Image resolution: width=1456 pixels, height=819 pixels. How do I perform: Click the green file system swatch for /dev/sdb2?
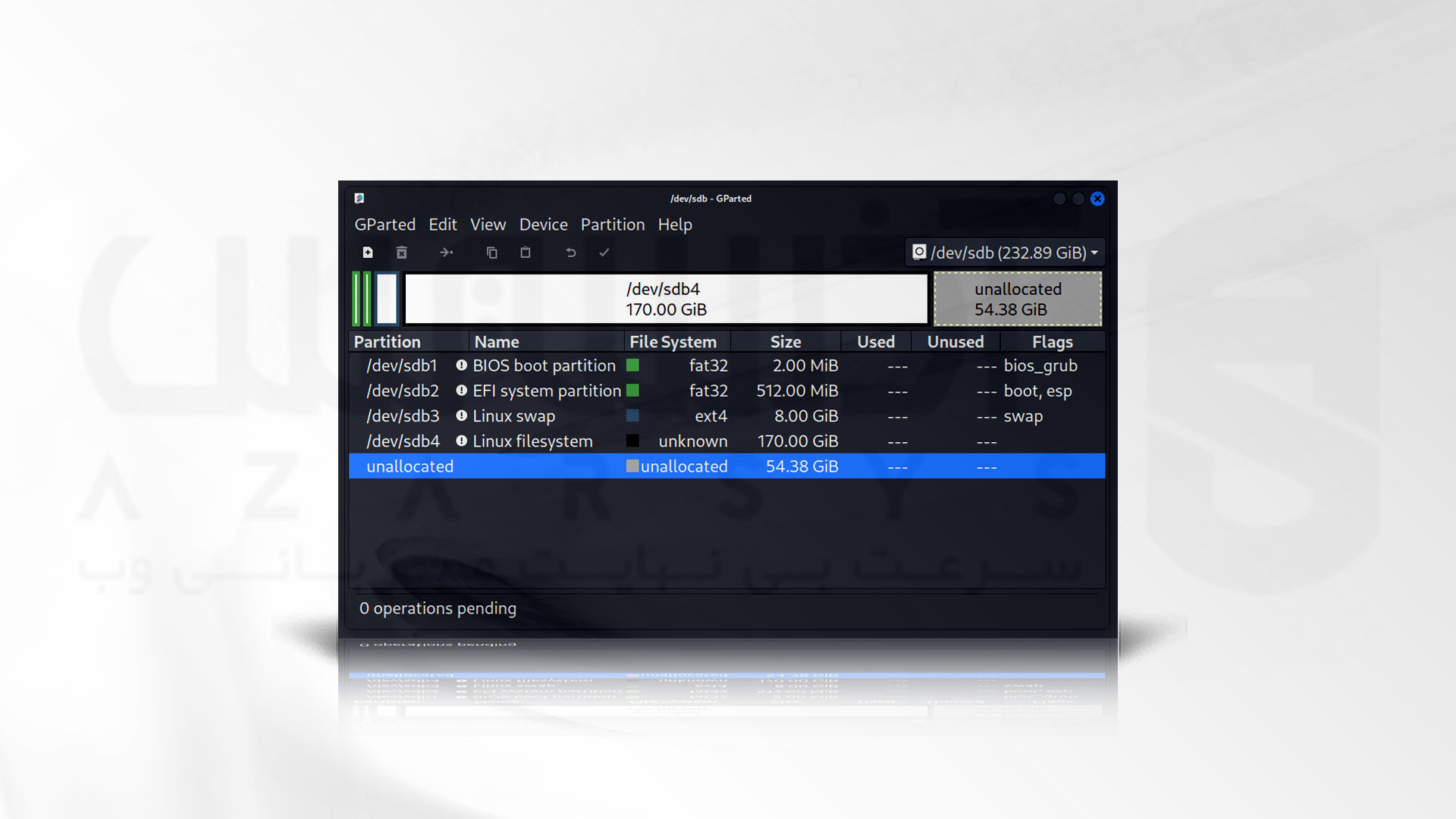[632, 391]
